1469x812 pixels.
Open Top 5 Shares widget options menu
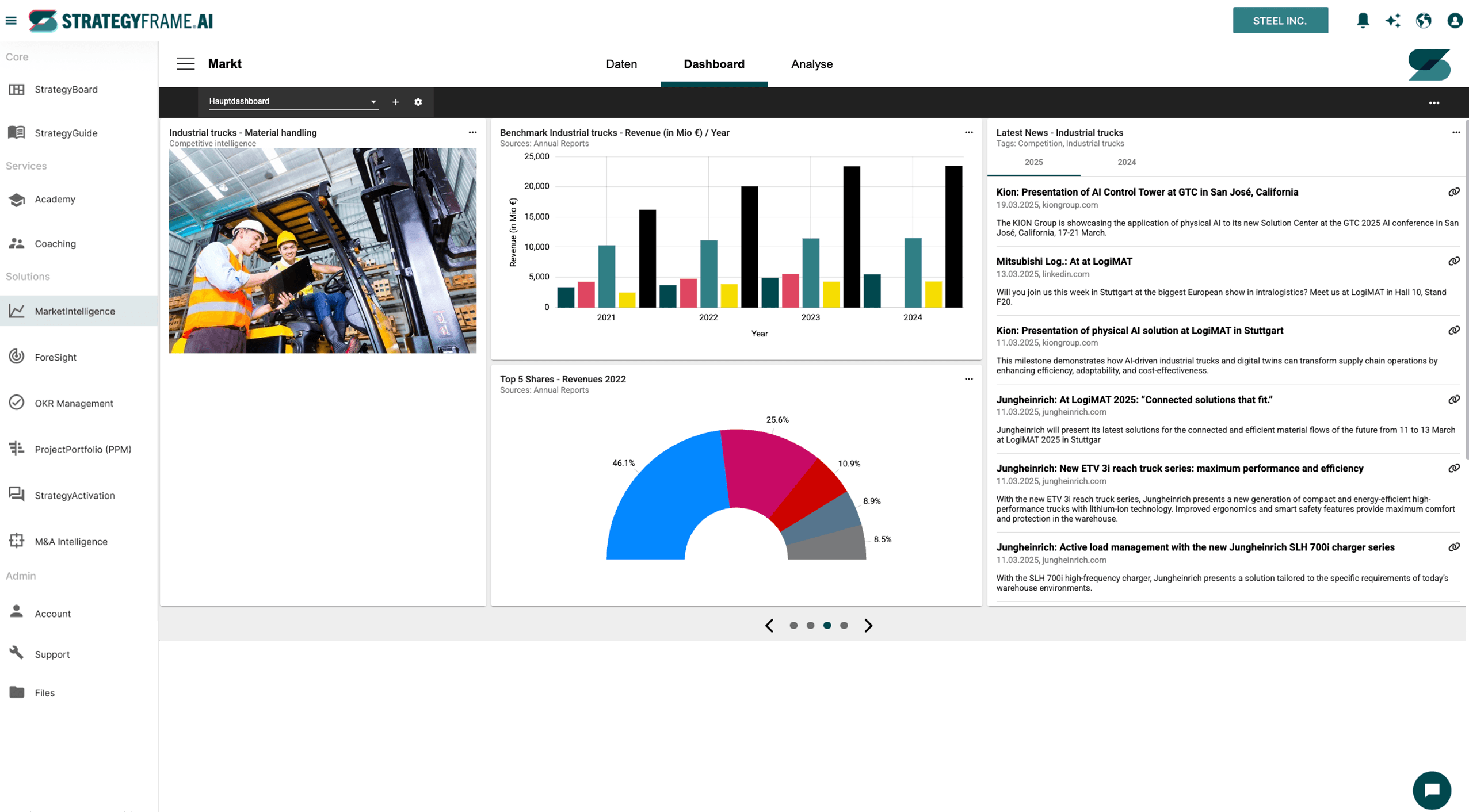click(x=968, y=379)
